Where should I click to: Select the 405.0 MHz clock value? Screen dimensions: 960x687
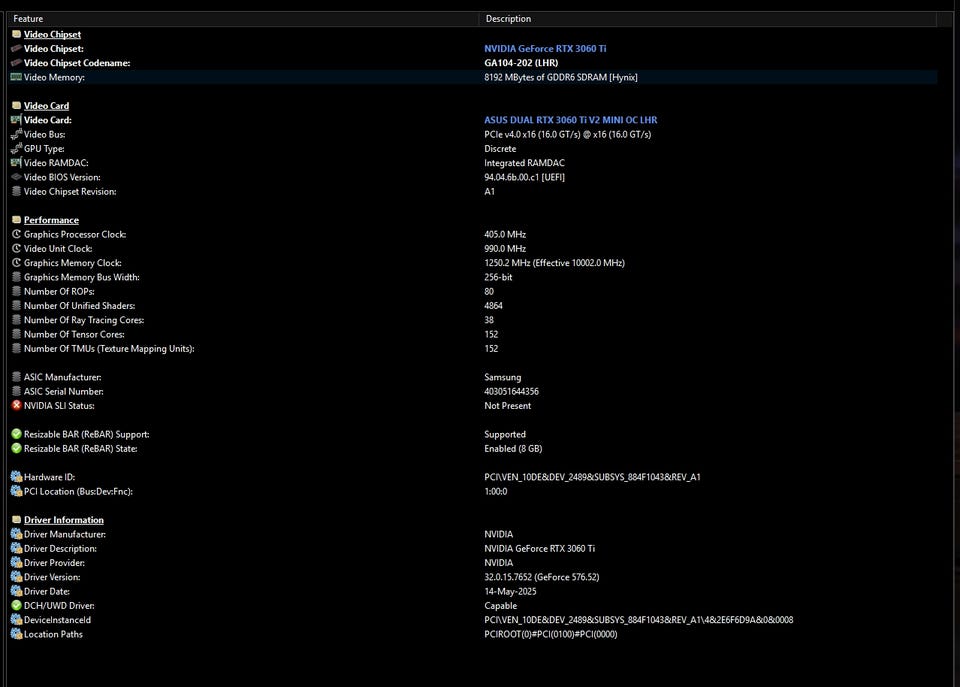[505, 234]
